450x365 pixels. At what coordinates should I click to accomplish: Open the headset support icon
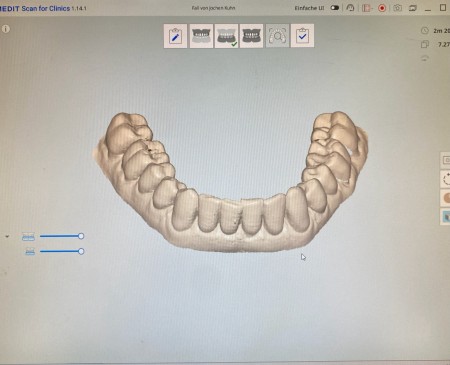point(350,8)
